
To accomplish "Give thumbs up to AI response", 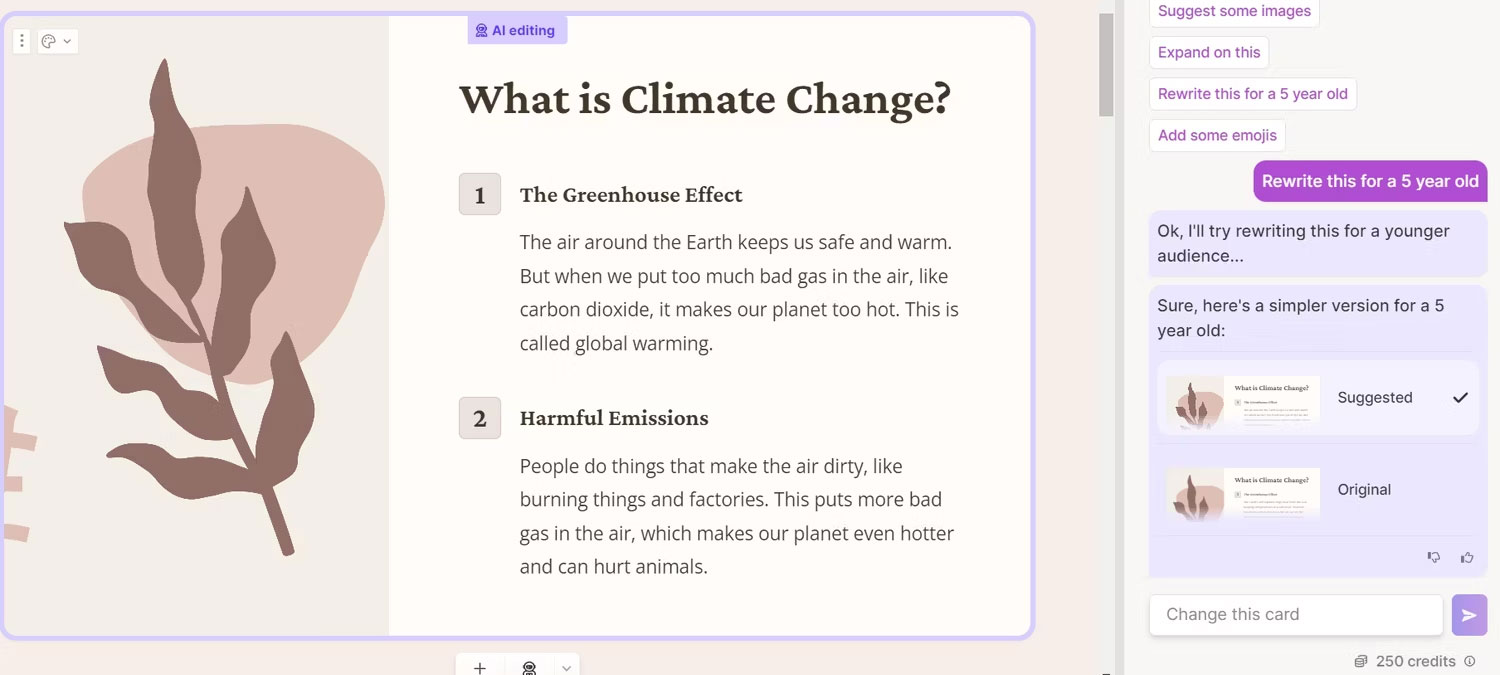I will pyautogui.click(x=1467, y=558).
